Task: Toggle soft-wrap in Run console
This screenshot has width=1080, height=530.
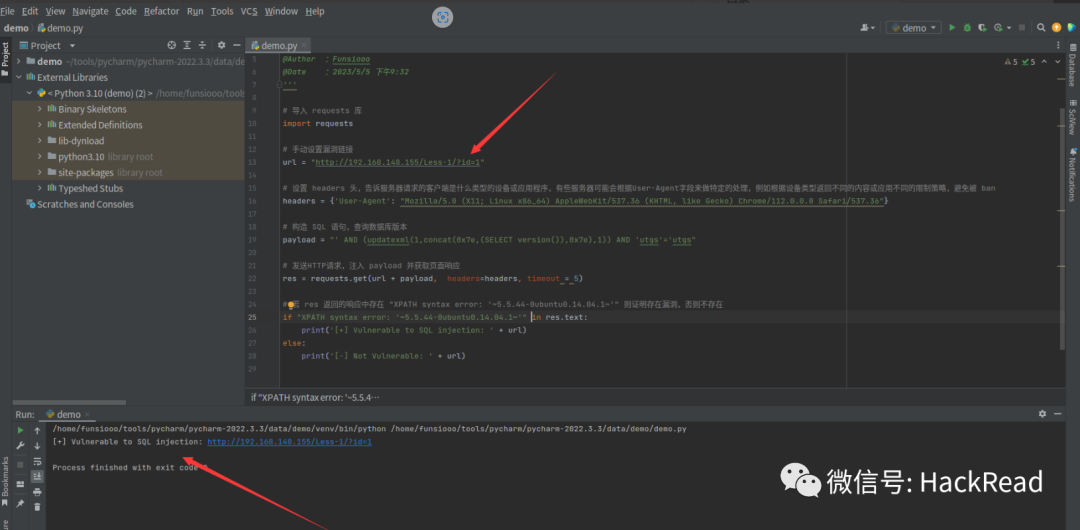Action: [37, 461]
